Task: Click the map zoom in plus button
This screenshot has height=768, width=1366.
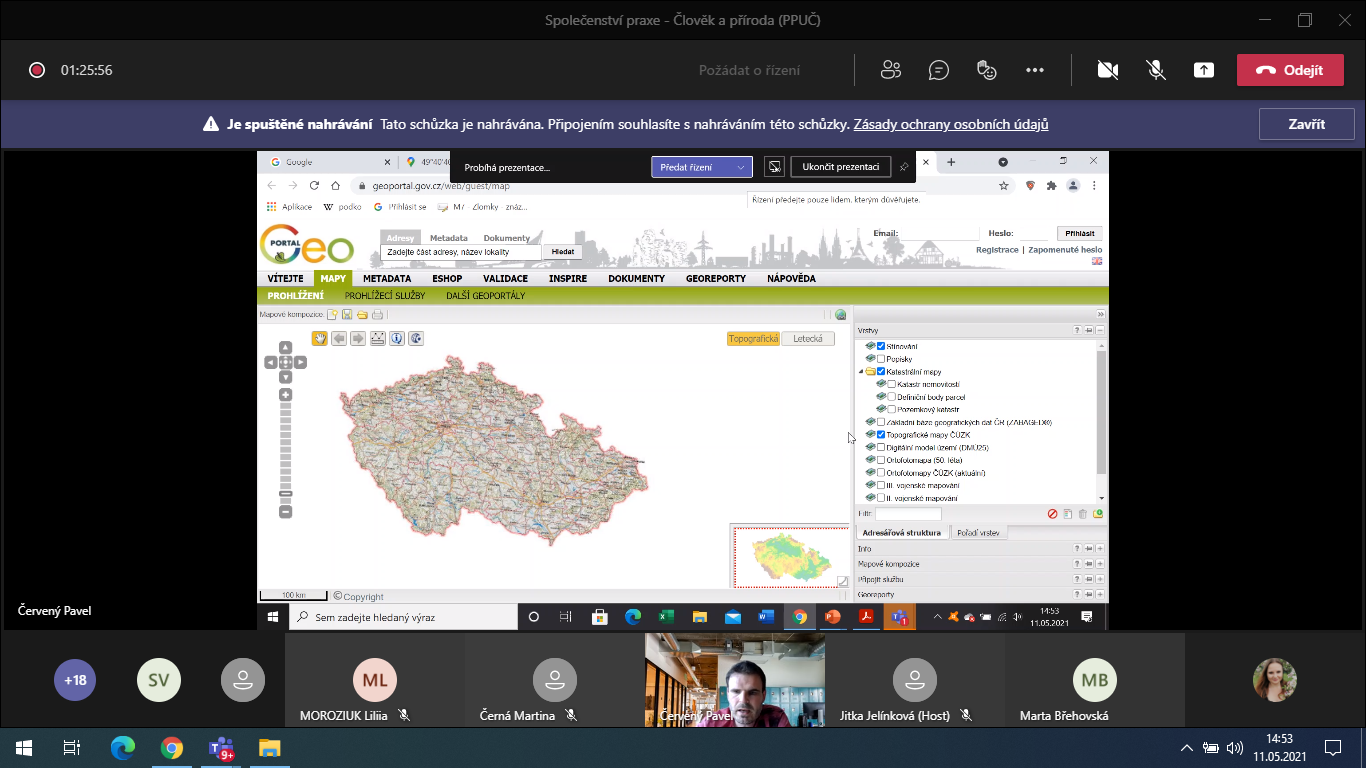Action: [285, 395]
